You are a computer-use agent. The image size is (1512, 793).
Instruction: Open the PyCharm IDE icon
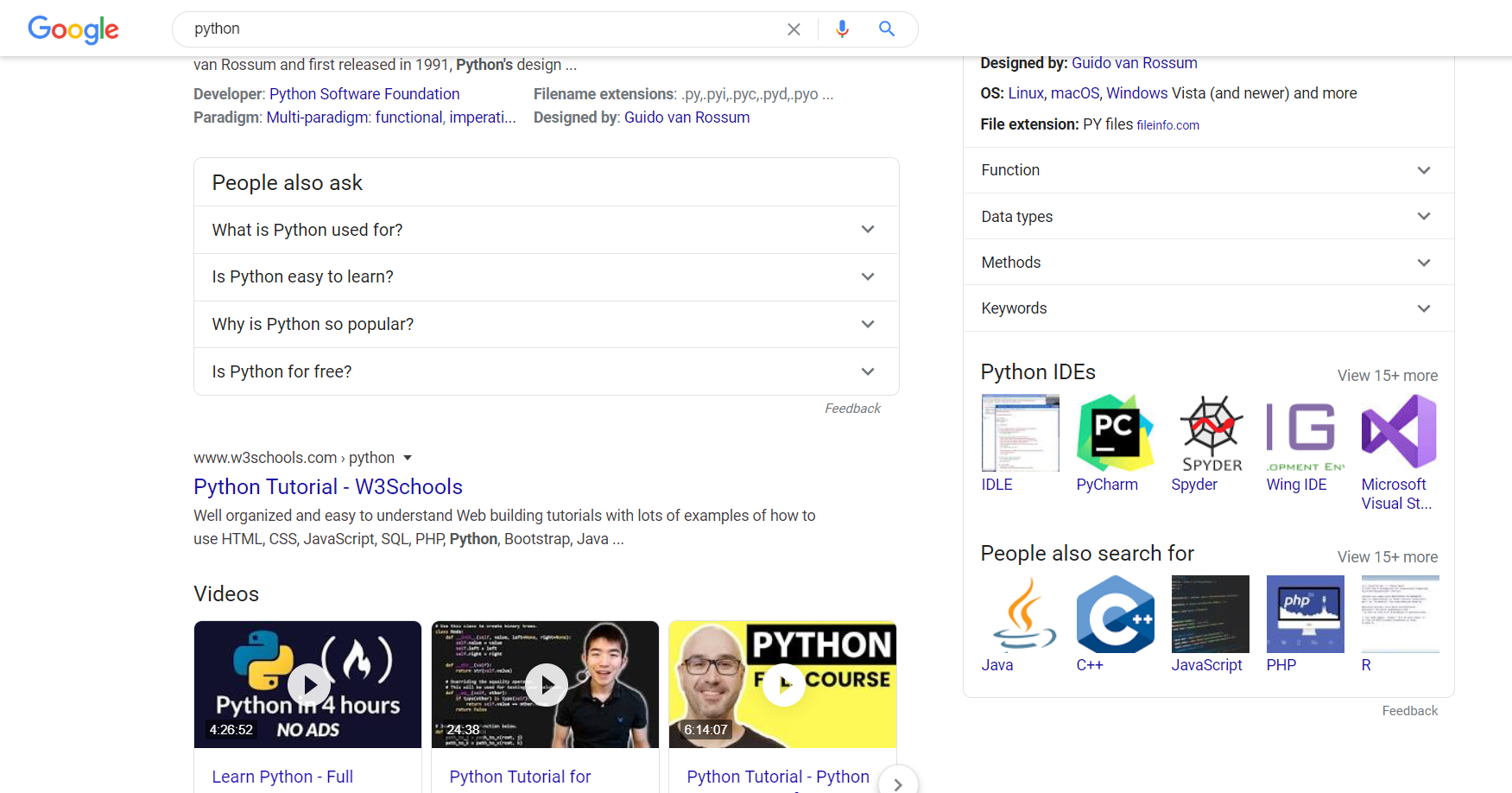click(x=1115, y=433)
